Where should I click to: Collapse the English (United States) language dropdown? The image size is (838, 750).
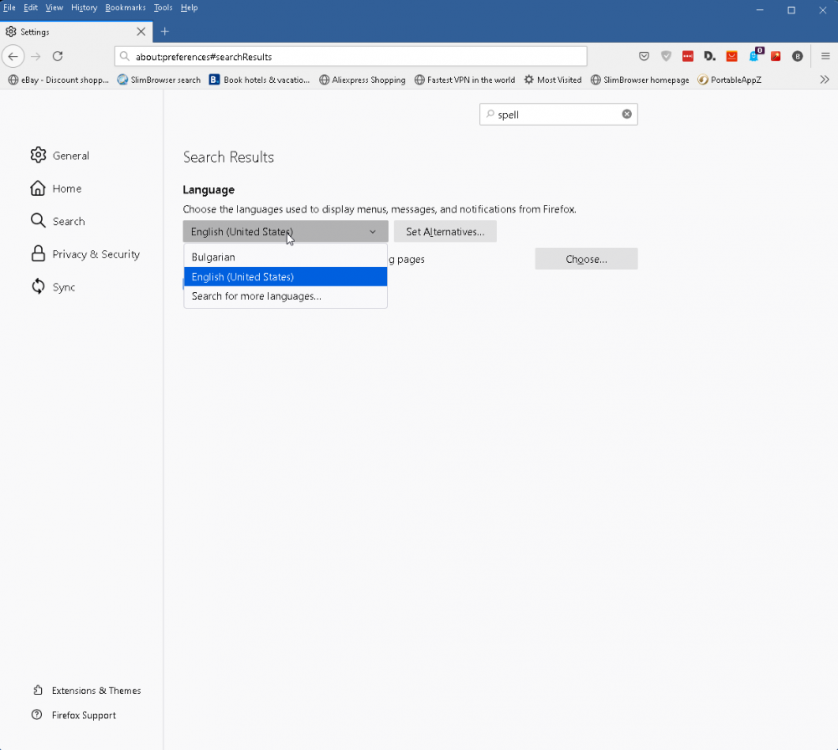click(x=285, y=231)
